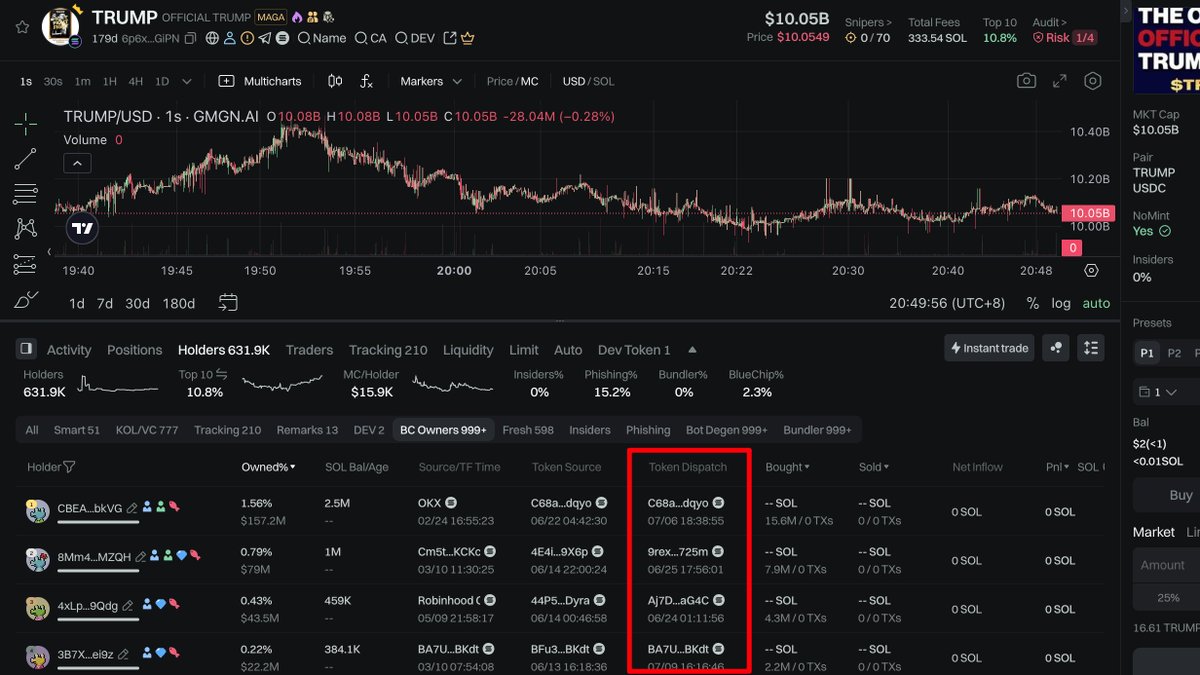This screenshot has width=1200, height=675.
Task: Expand the chart to fullscreen mode
Action: [x=1059, y=80]
